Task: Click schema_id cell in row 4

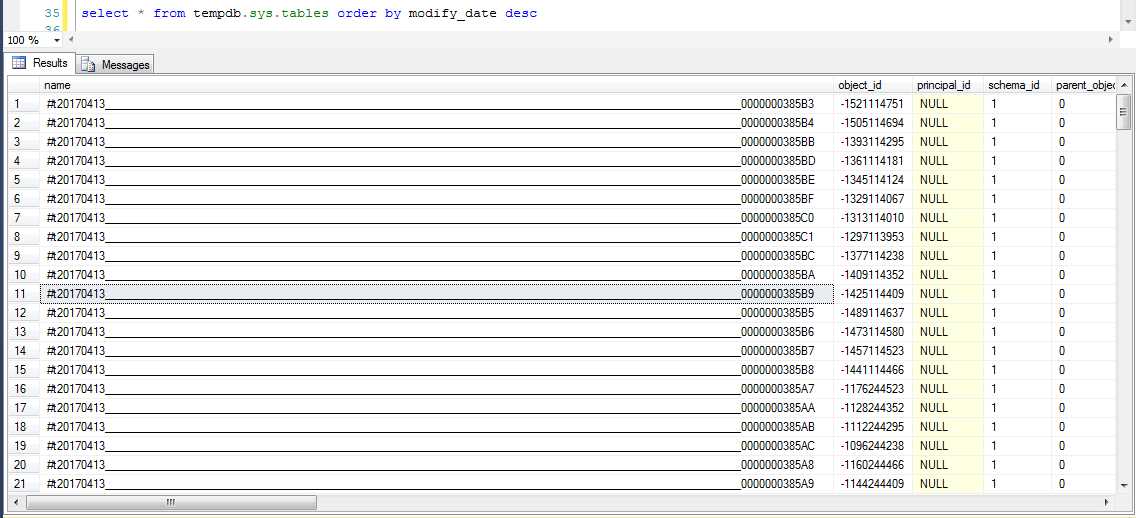Action: 1017,161
